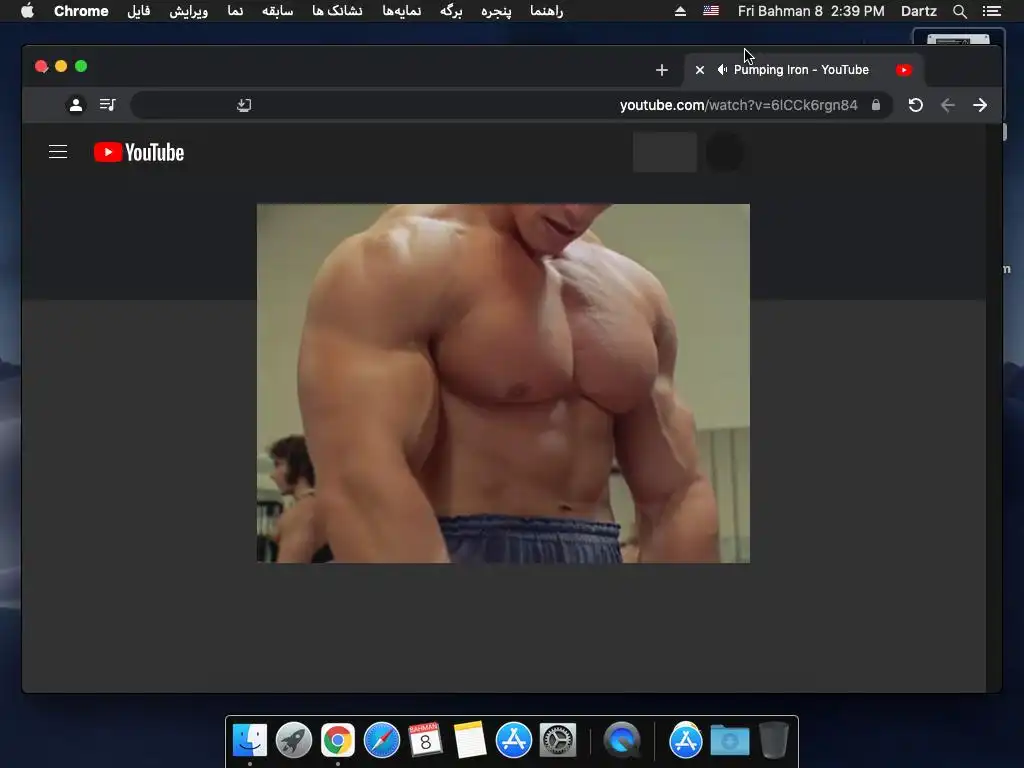Click the YouTube logo home link
The height and width of the screenshot is (768, 1024).
pyautogui.click(x=139, y=152)
